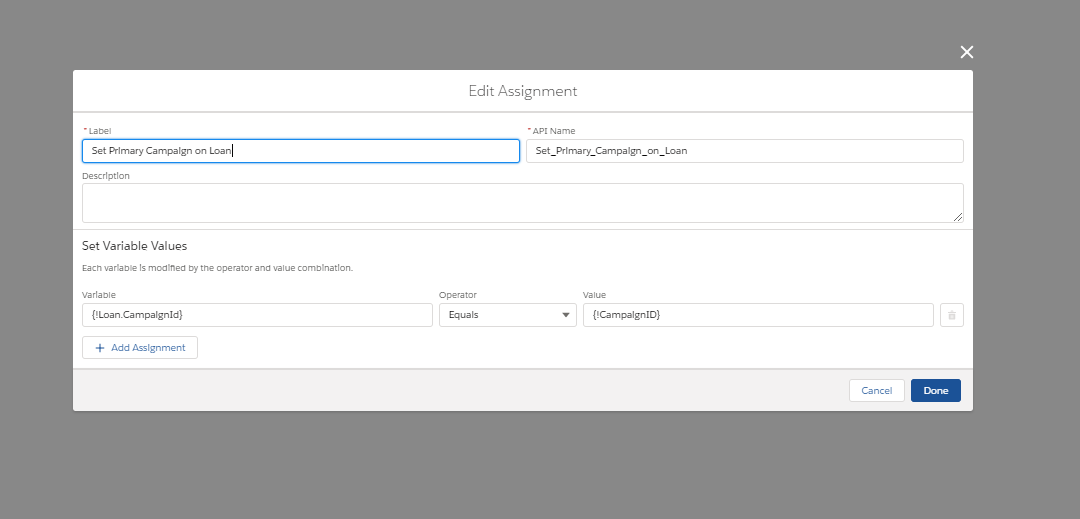The width and height of the screenshot is (1080, 519).
Task: Select the Variable field with {!Loan.CampaignId}
Action: (257, 315)
